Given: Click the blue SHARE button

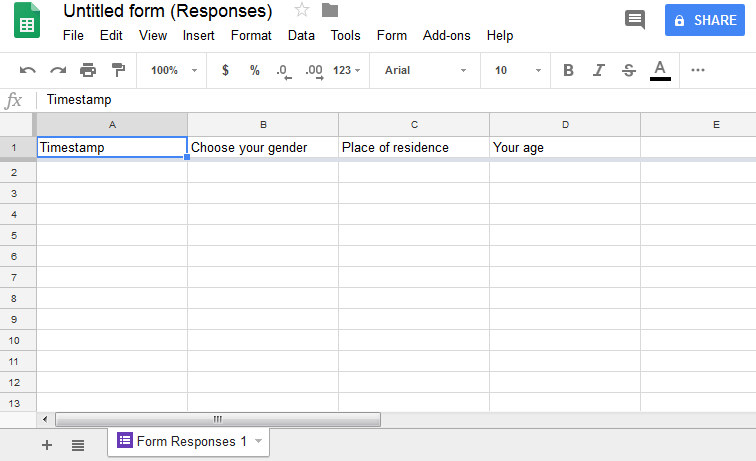Looking at the screenshot, I should click(x=704, y=20).
